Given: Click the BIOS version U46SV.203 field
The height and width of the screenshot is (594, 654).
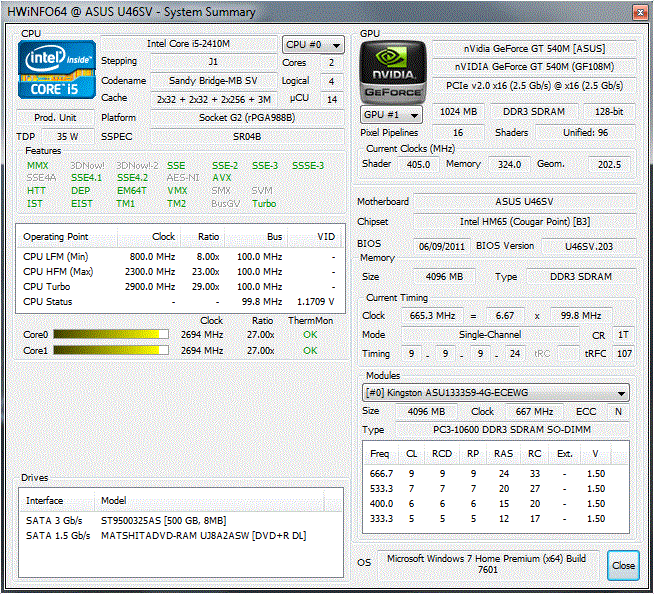Looking at the screenshot, I should click(589, 246).
